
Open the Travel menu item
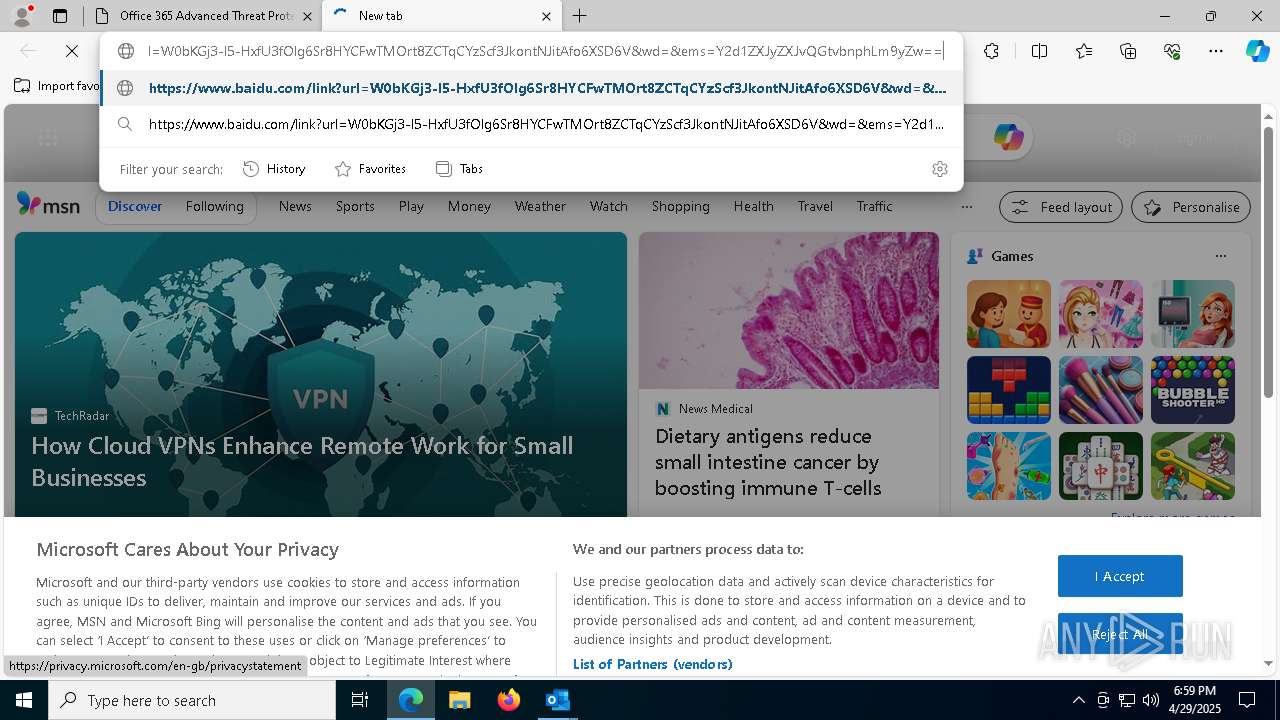[x=815, y=206]
